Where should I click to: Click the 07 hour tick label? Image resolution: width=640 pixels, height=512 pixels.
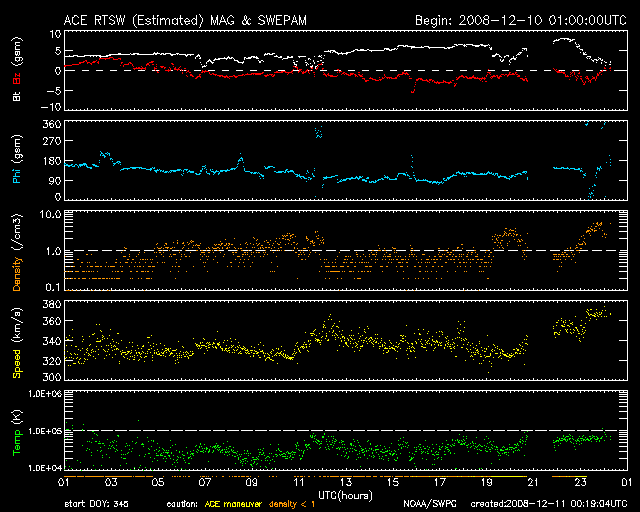click(x=203, y=482)
